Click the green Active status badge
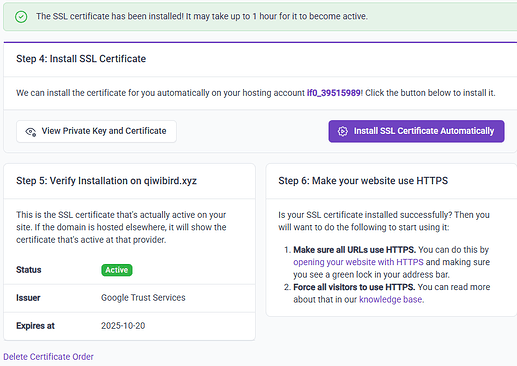517x366 pixels. pyautogui.click(x=117, y=270)
